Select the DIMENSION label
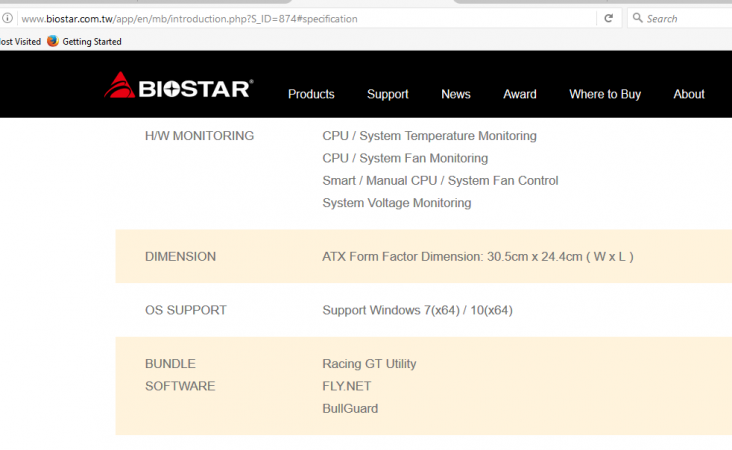Screen dimensions: 732x450 coord(180,257)
